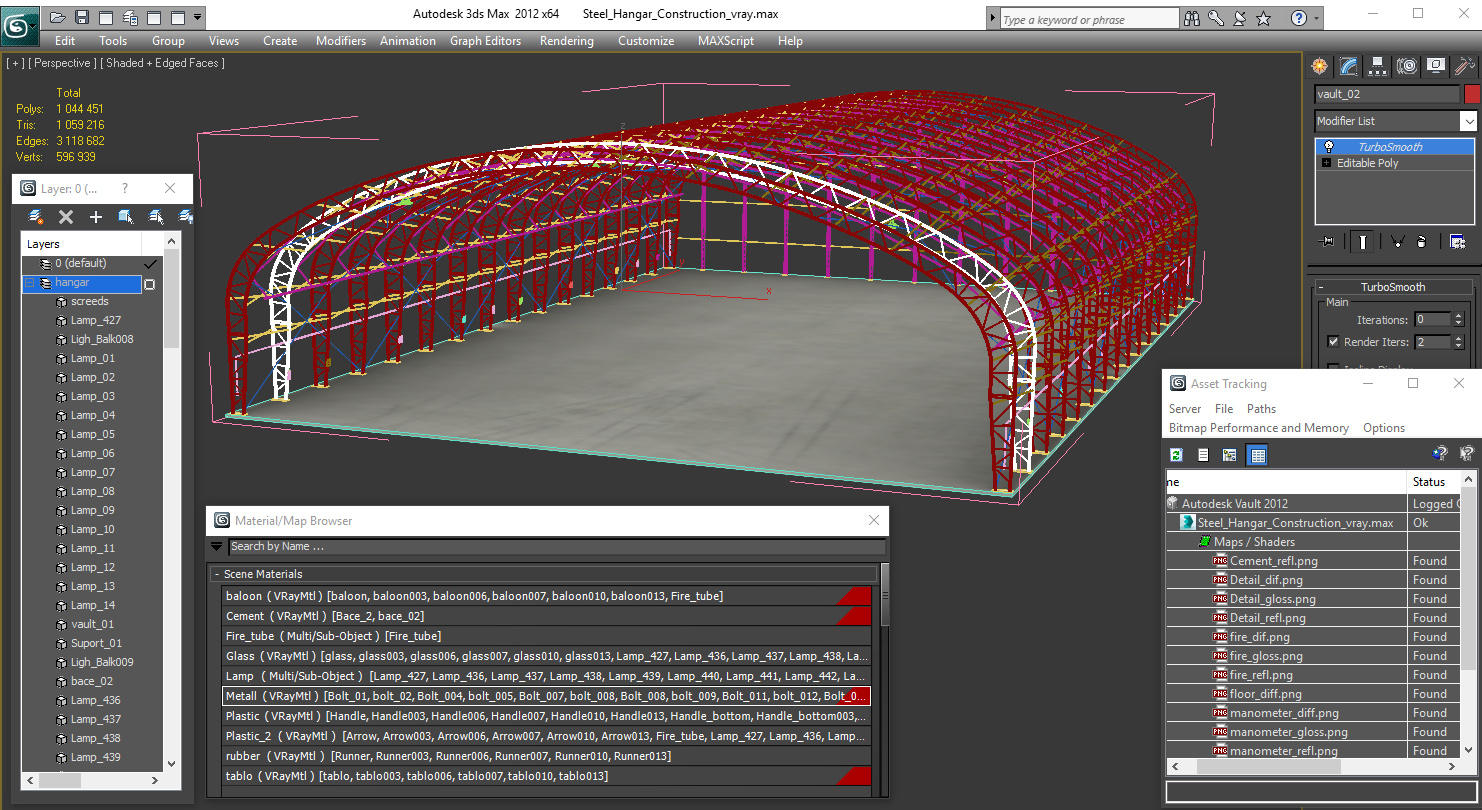Image resolution: width=1482 pixels, height=810 pixels.
Task: Click the Status column header in Asset Tracking
Action: point(1435,482)
